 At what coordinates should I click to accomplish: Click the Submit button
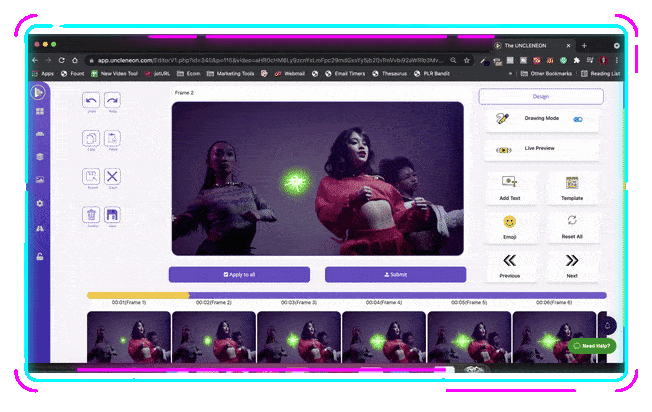tap(395, 274)
